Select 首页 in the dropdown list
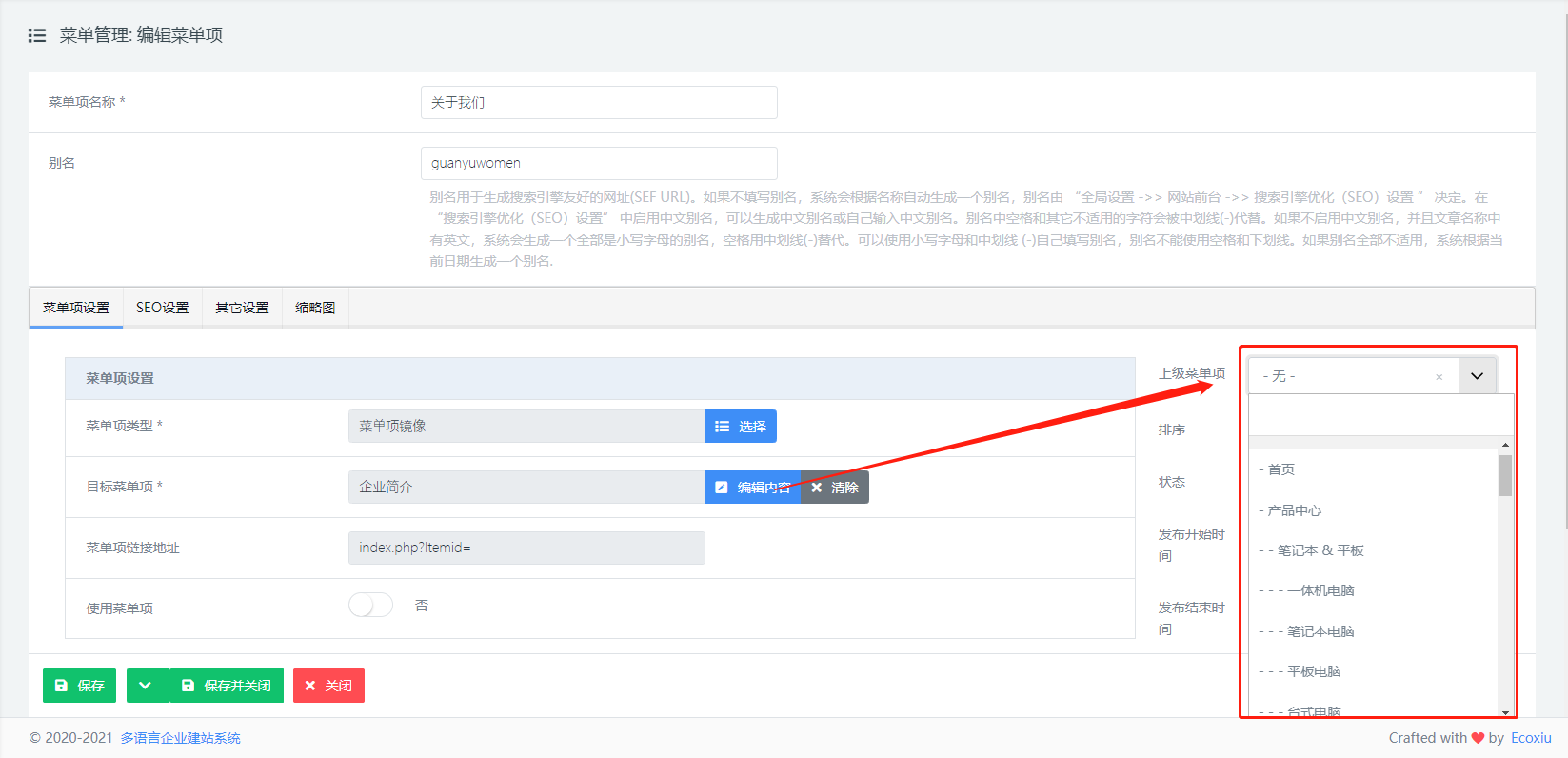 [x=1280, y=469]
